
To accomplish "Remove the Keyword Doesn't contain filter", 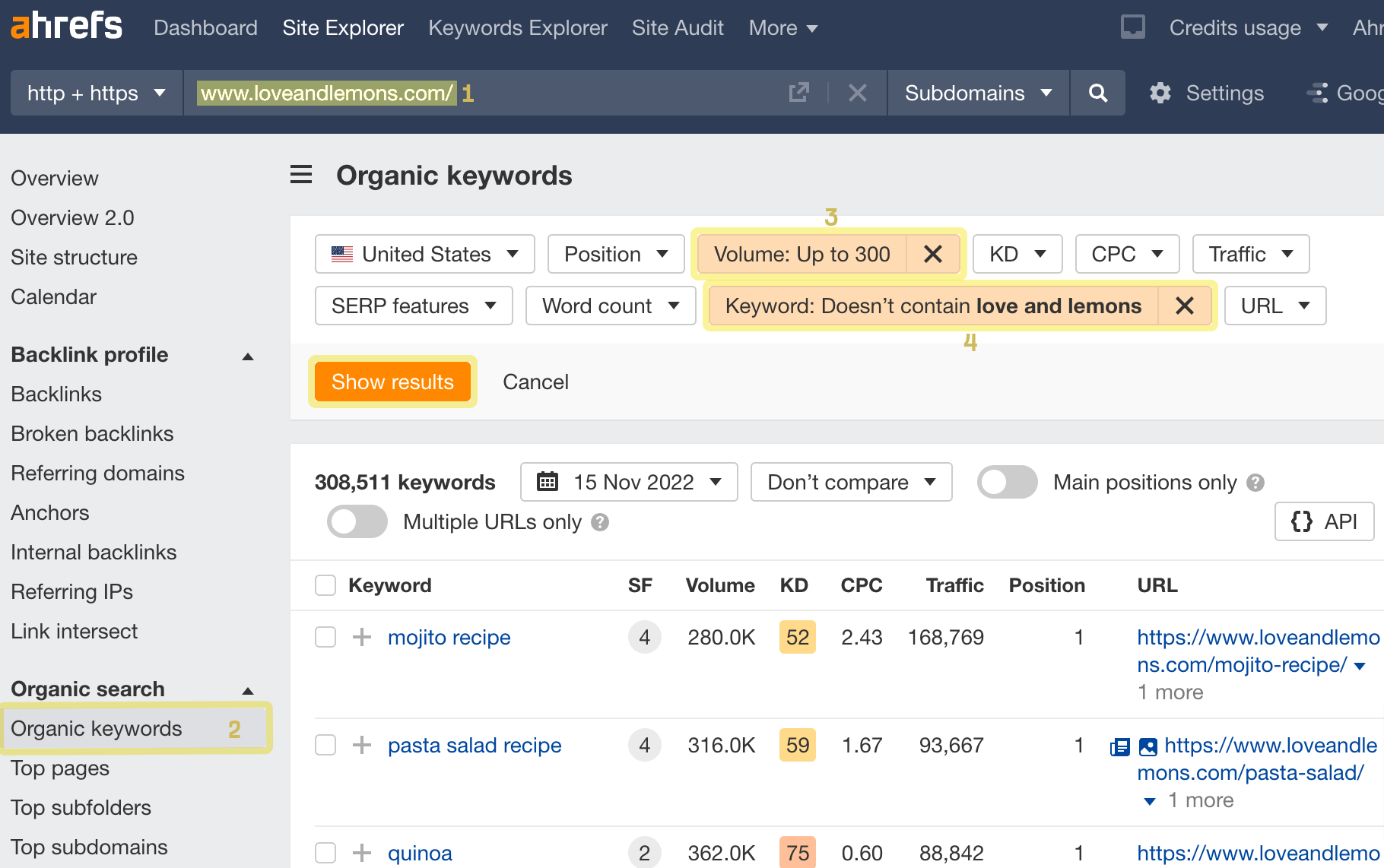I will 1185,306.
